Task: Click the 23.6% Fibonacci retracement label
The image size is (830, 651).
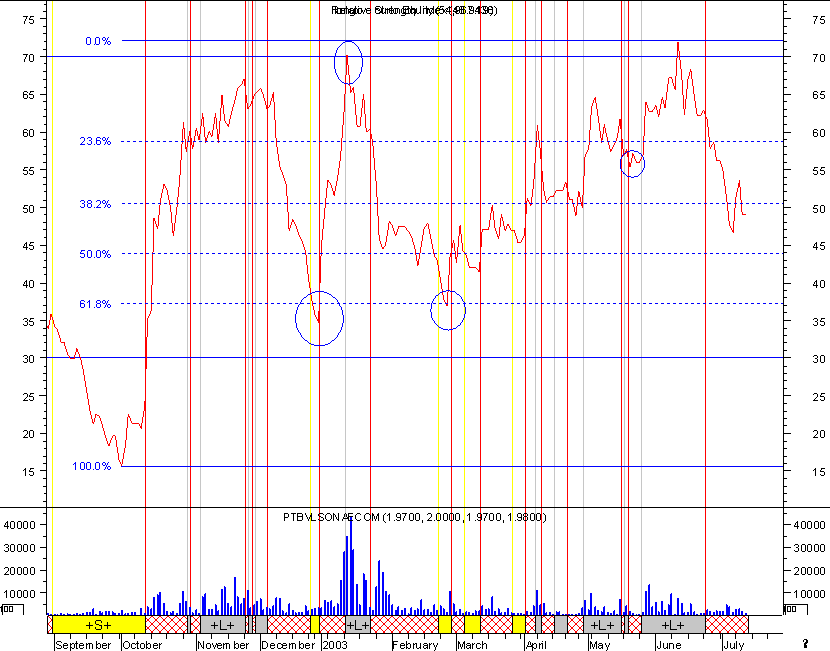Action: point(95,141)
